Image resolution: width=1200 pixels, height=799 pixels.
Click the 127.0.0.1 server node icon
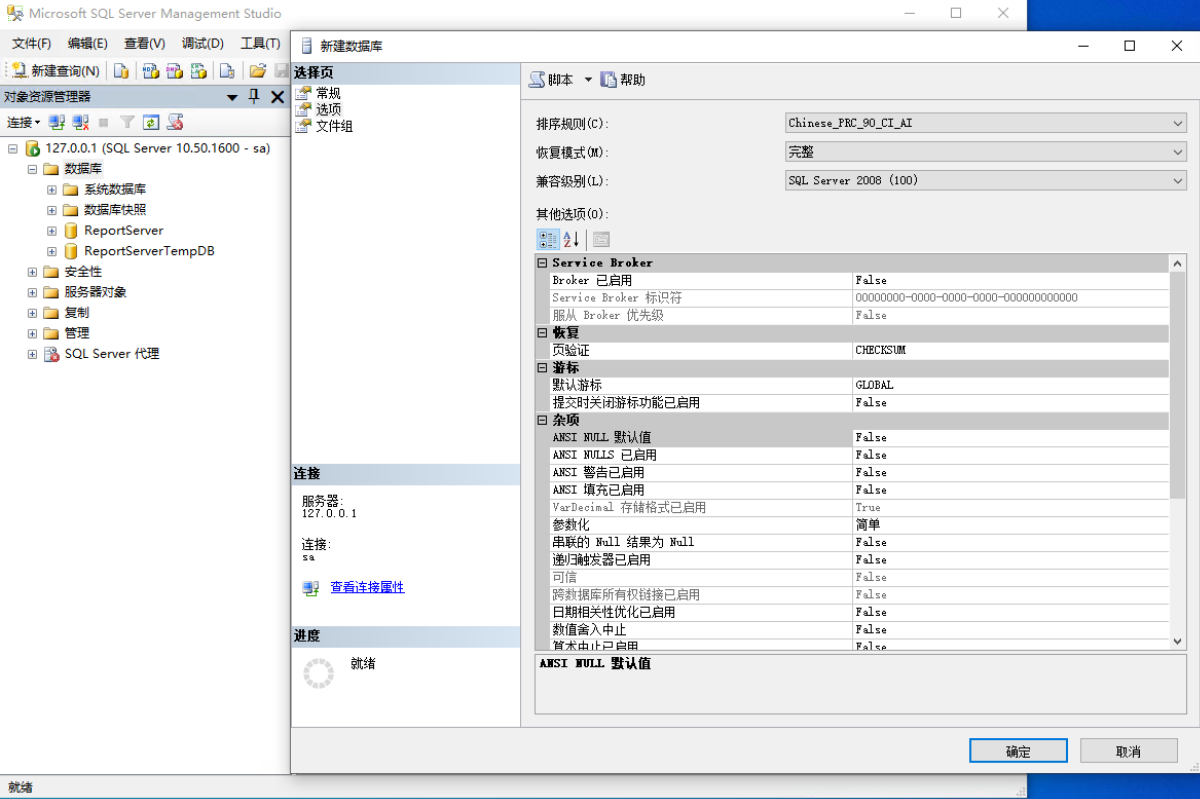[x=33, y=148]
